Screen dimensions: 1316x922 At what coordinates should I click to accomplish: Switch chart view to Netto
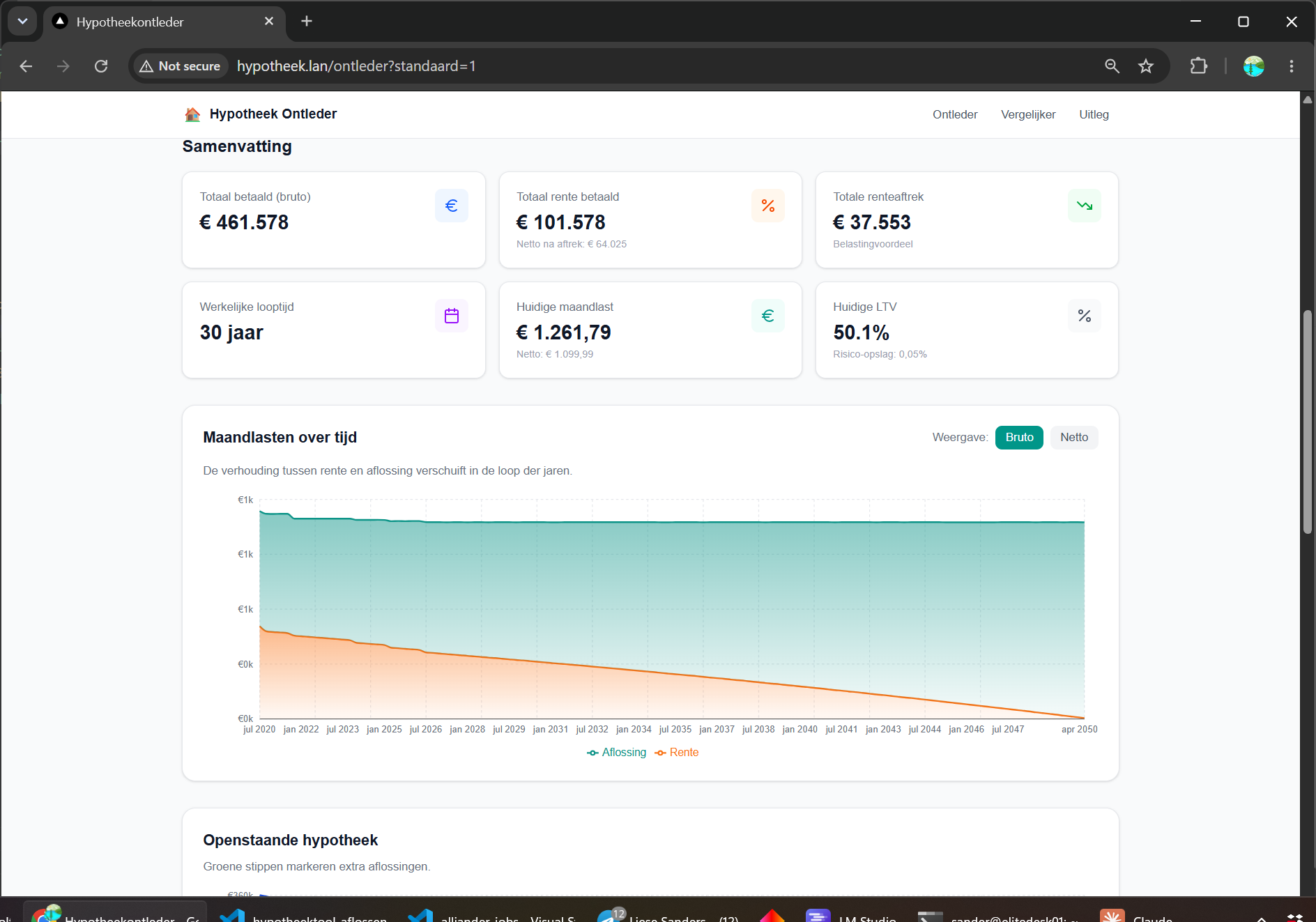[x=1074, y=438]
